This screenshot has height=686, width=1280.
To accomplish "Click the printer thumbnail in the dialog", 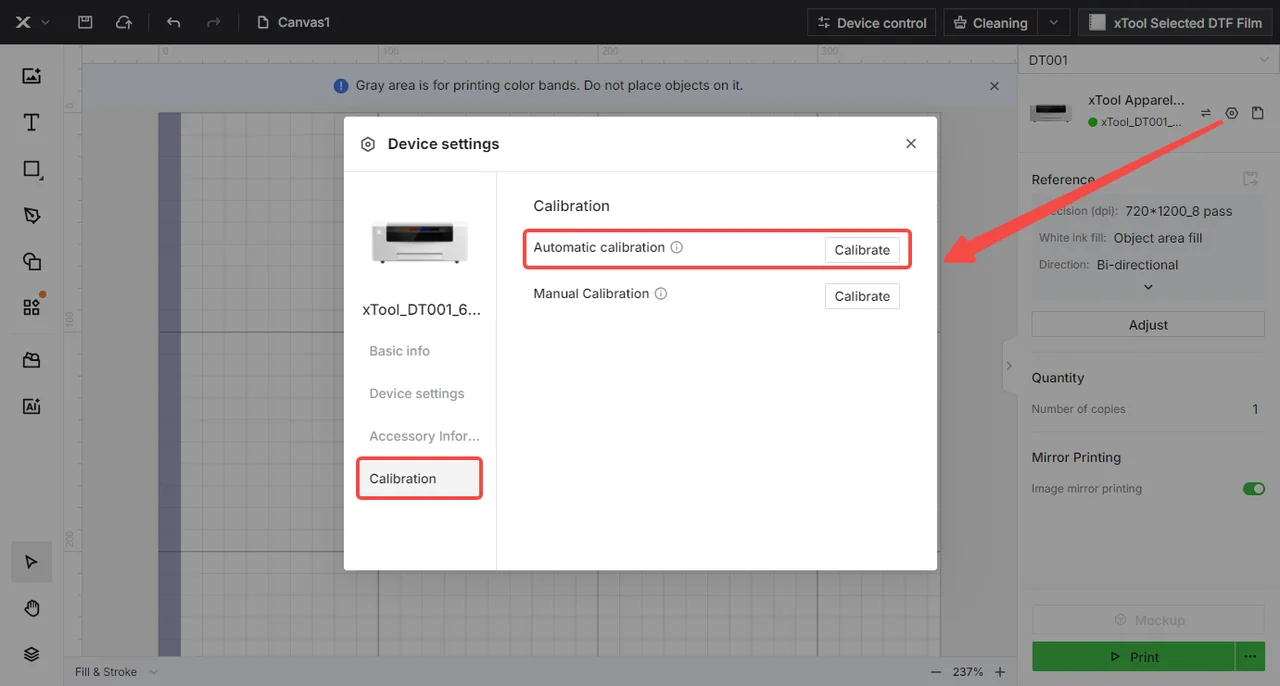I will point(419,243).
